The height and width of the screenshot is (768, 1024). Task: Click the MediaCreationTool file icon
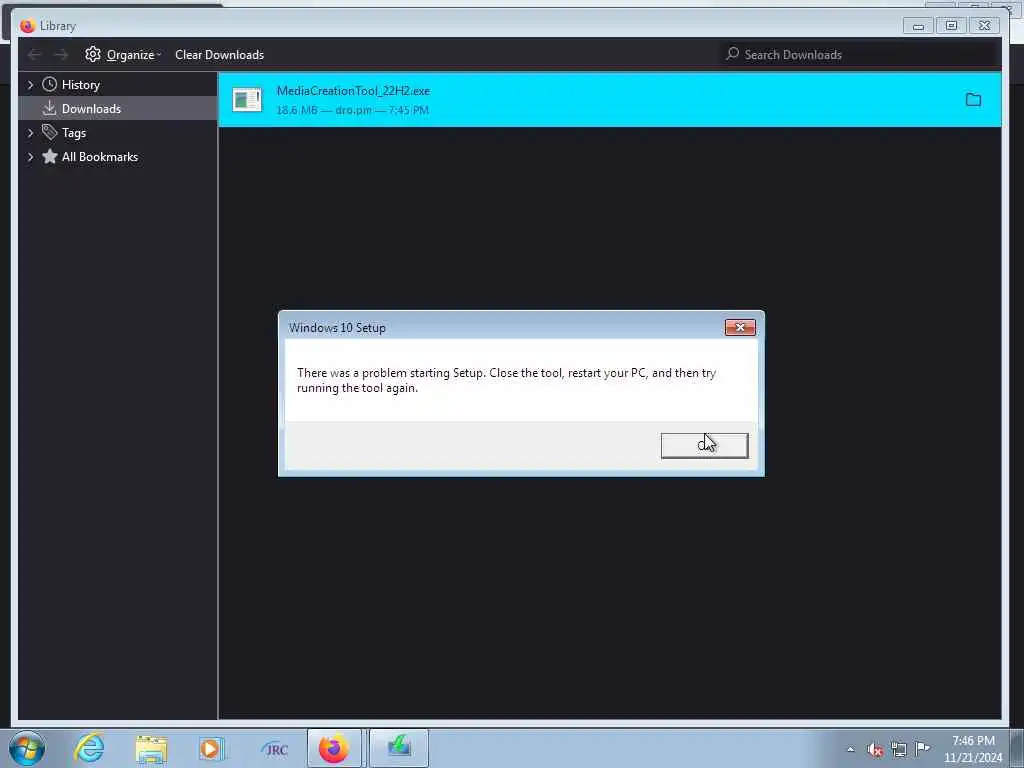247,100
